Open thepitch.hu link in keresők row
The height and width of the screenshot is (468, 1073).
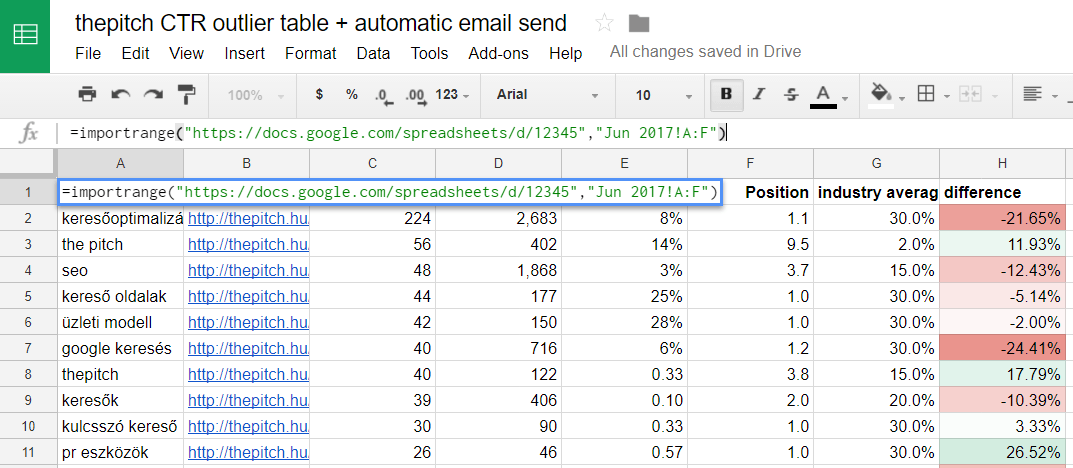pyautogui.click(x=248, y=400)
